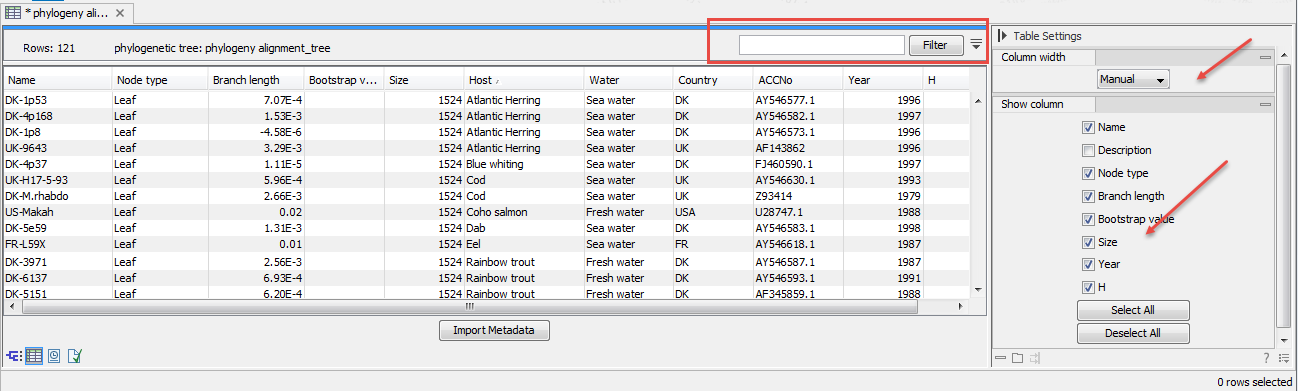
Task: Select the DK-M.rhabdo row name
Action: 37,196
